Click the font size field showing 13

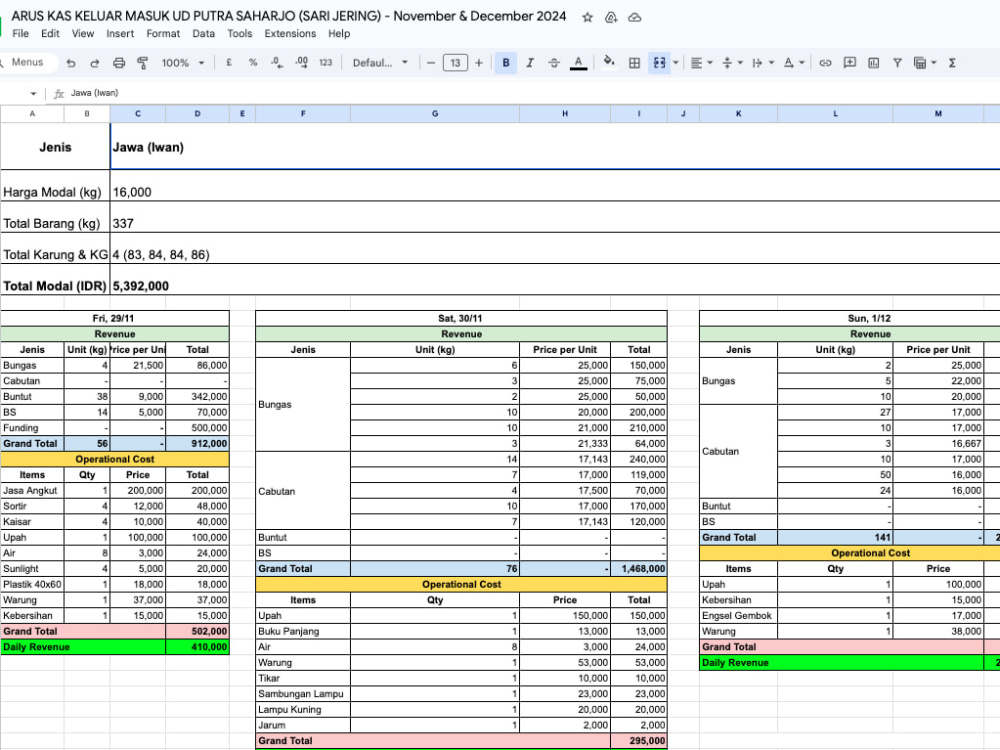[x=455, y=62]
